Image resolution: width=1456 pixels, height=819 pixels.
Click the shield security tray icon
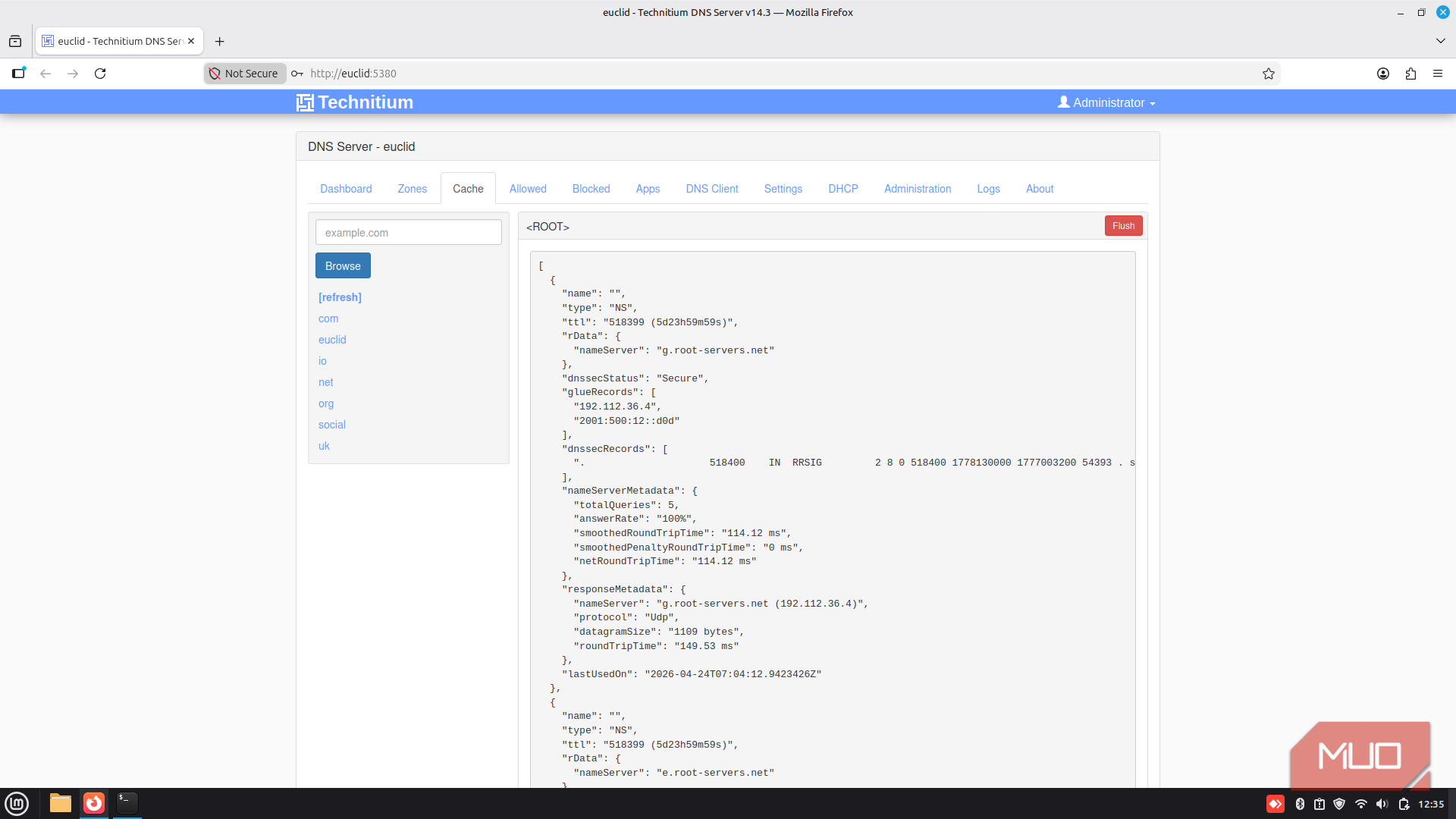1339,804
